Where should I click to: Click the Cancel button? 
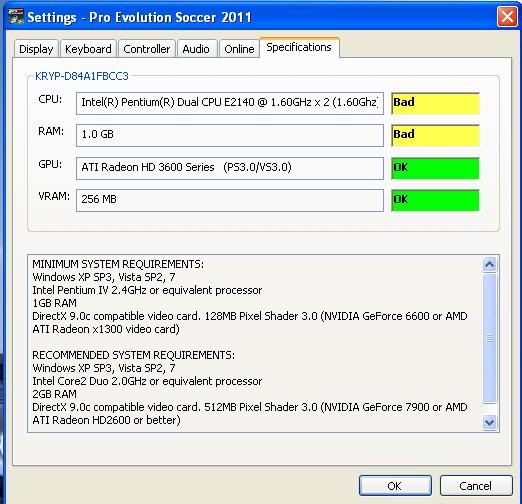point(476,485)
